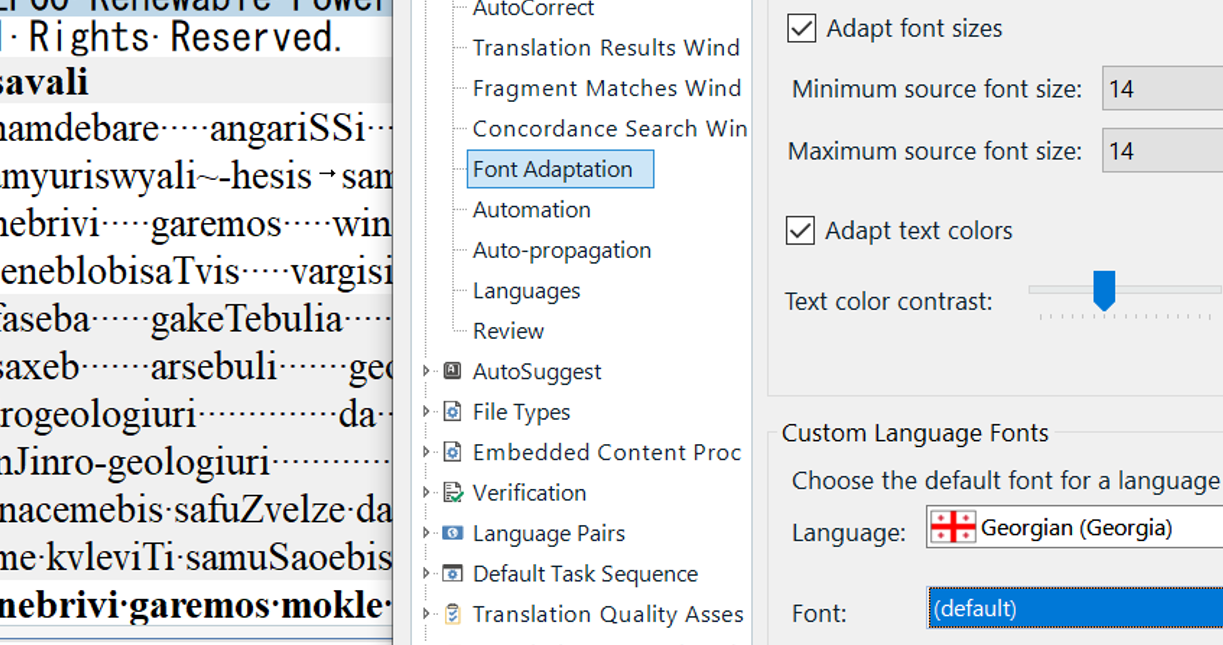The height and width of the screenshot is (645, 1223).
Task: Select Automation tree item
Action: click(531, 210)
